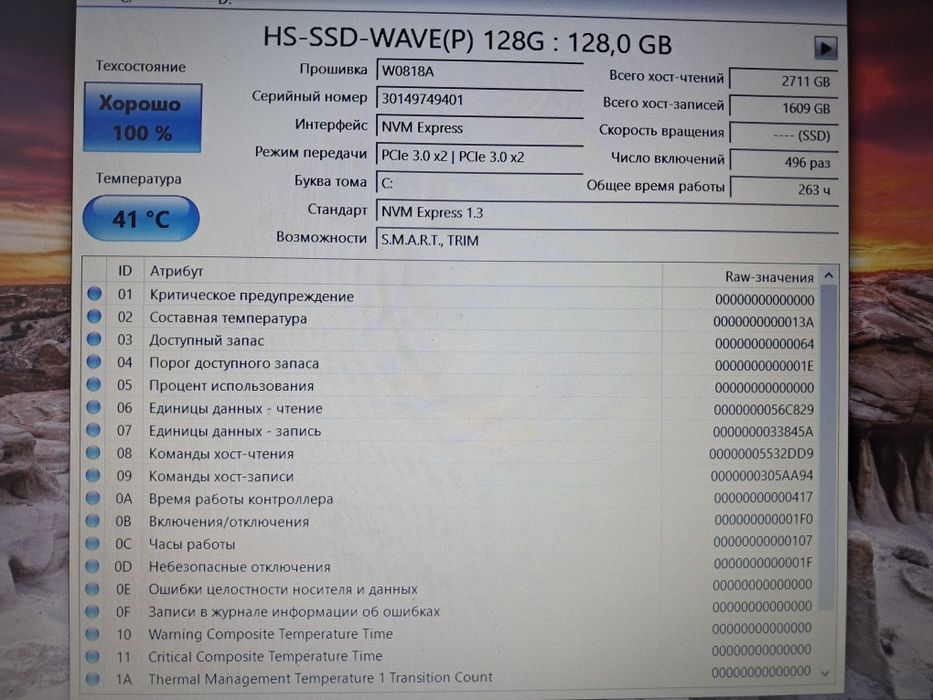
Task: Select serial number field 30149749401
Action: pyautogui.click(x=480, y=99)
